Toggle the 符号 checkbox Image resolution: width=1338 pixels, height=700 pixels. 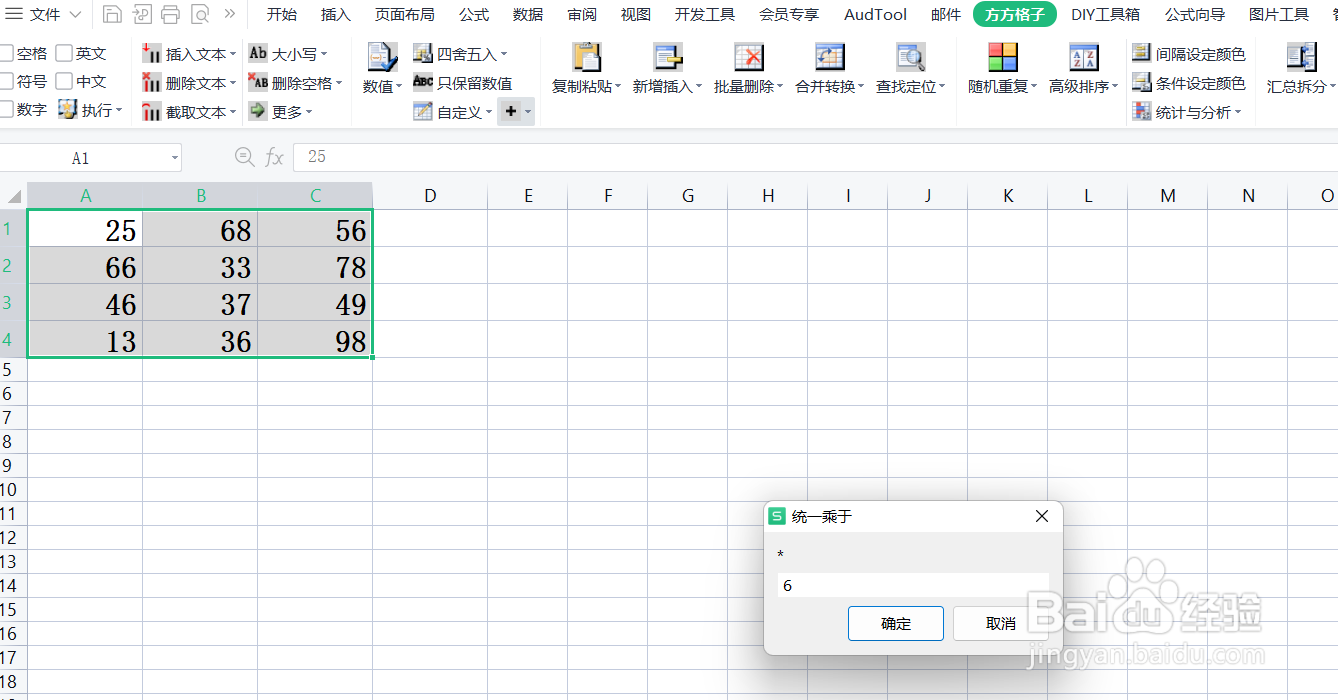pos(6,81)
